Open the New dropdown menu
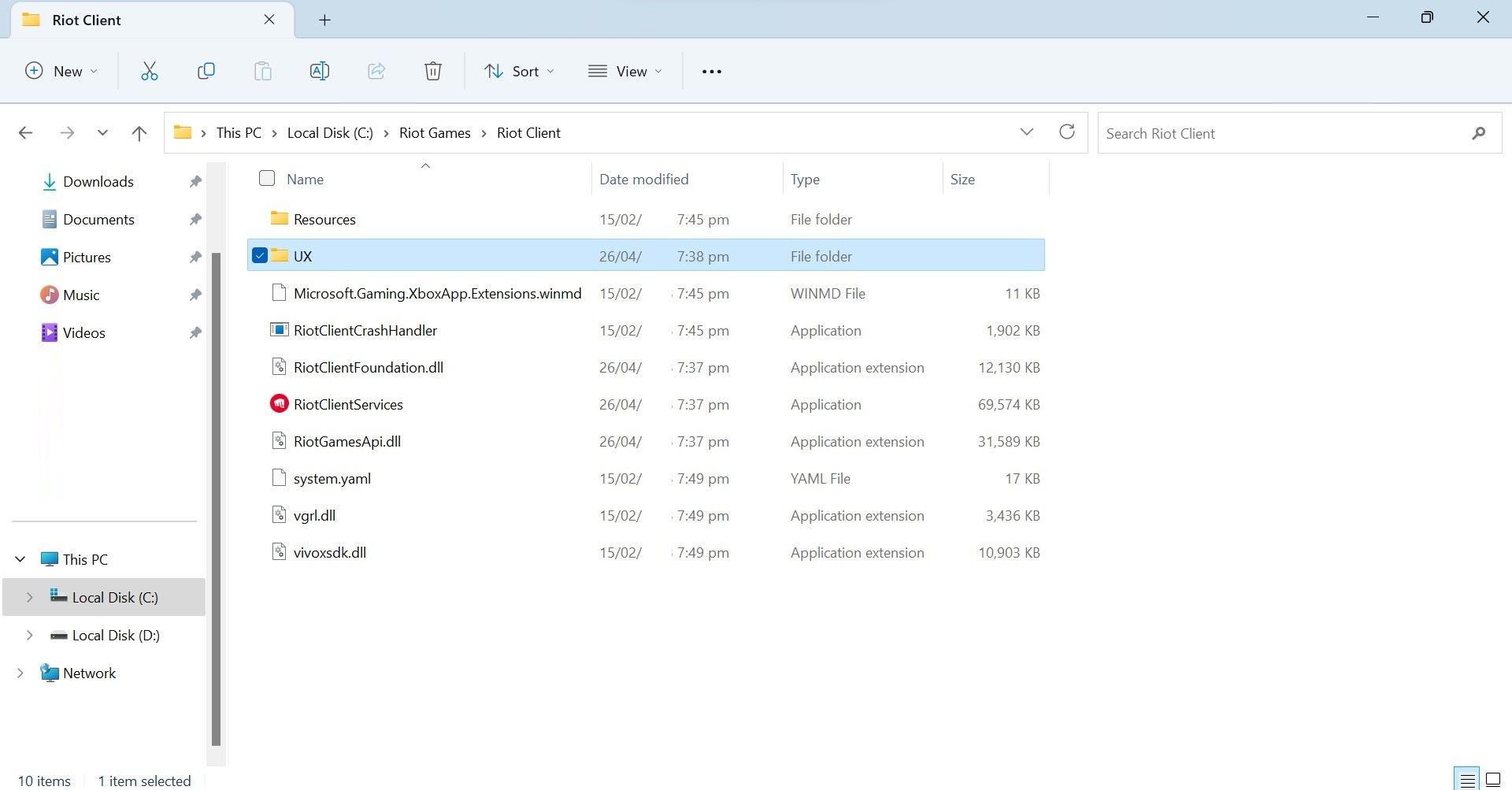The width and height of the screenshot is (1512, 790). pos(62,71)
